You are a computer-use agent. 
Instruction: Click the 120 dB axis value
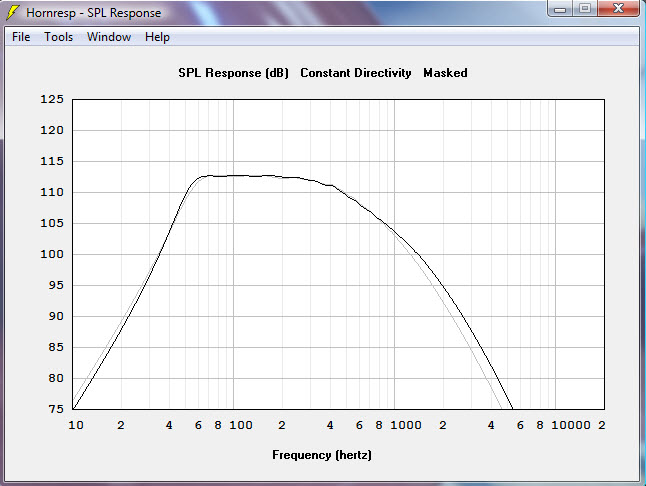tap(52, 130)
